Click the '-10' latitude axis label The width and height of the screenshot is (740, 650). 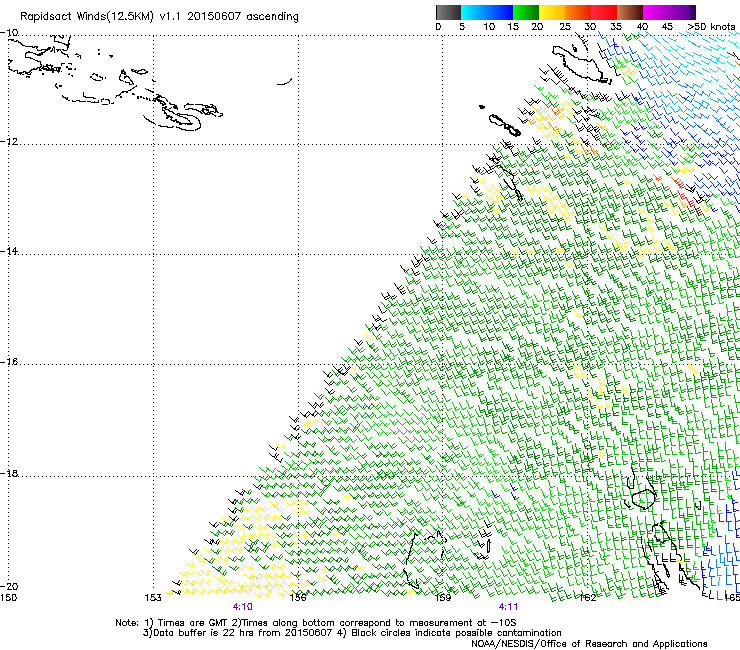click(9, 33)
